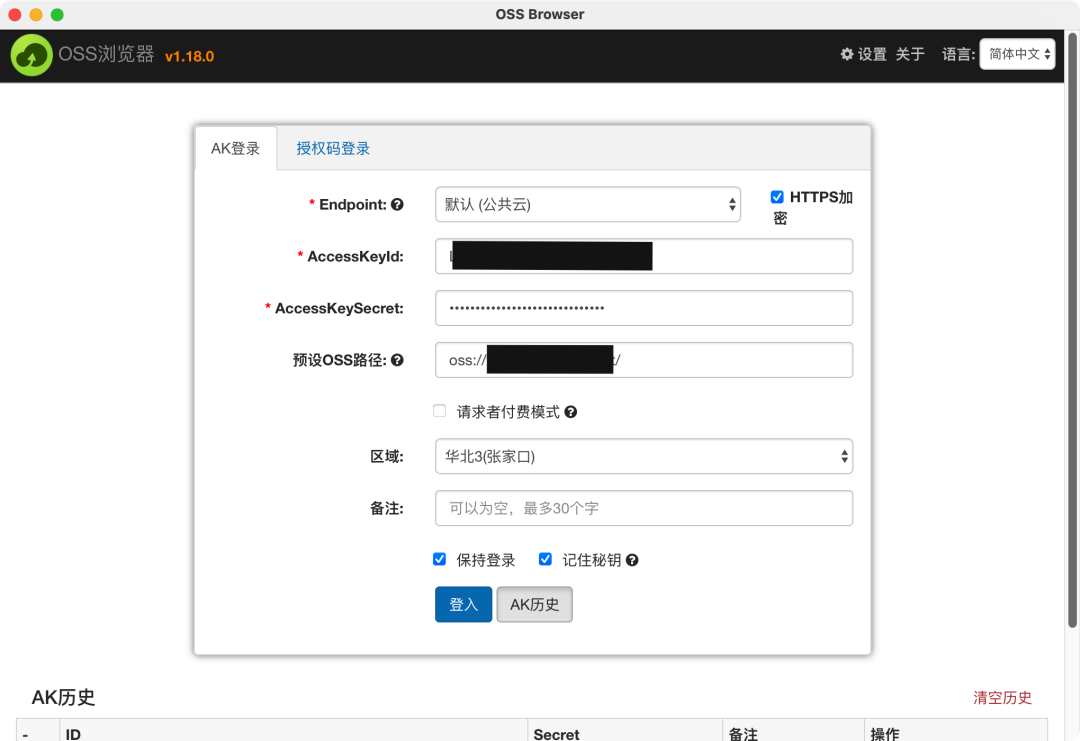Click the OSS浏览器 title text
The width and height of the screenshot is (1080, 741).
(106, 54)
